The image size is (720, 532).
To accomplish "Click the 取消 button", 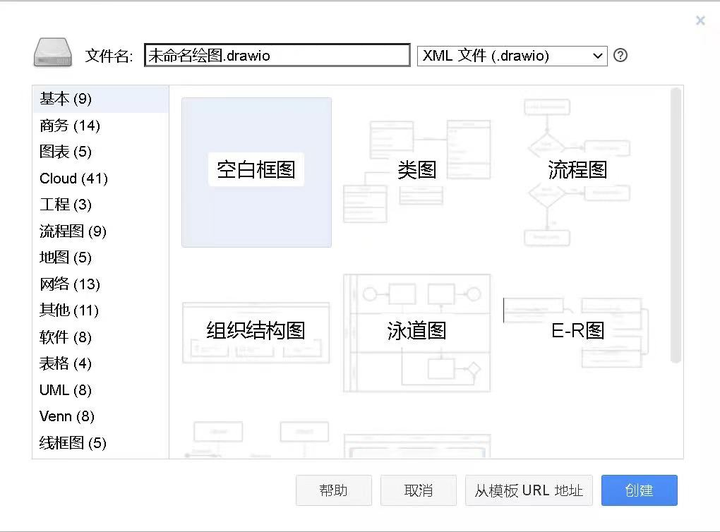I will pos(418,490).
